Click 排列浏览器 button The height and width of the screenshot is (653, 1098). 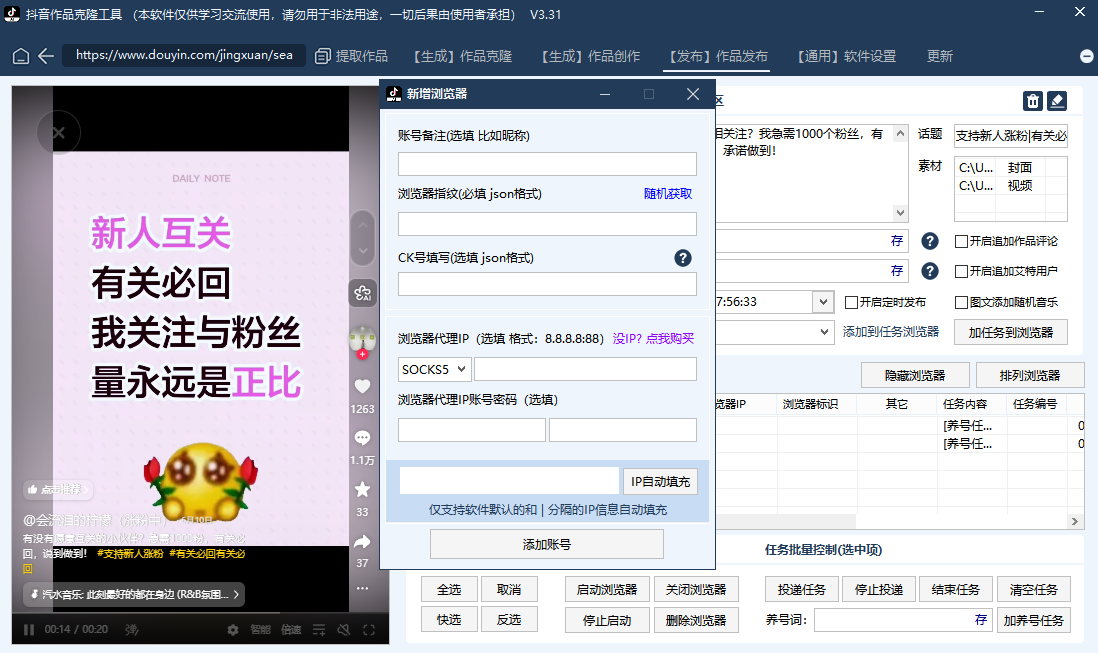coord(1030,376)
